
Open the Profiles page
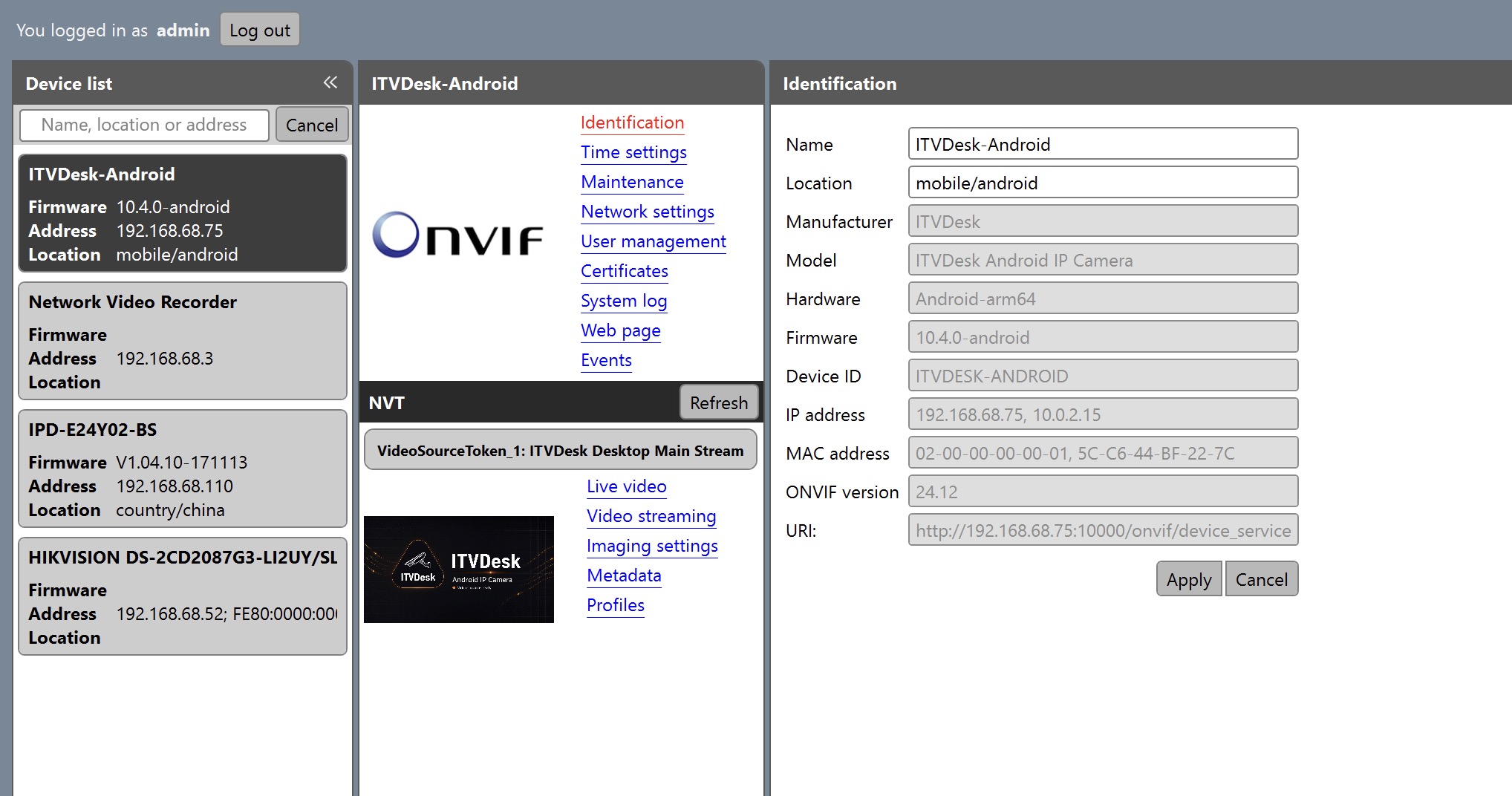[616, 605]
